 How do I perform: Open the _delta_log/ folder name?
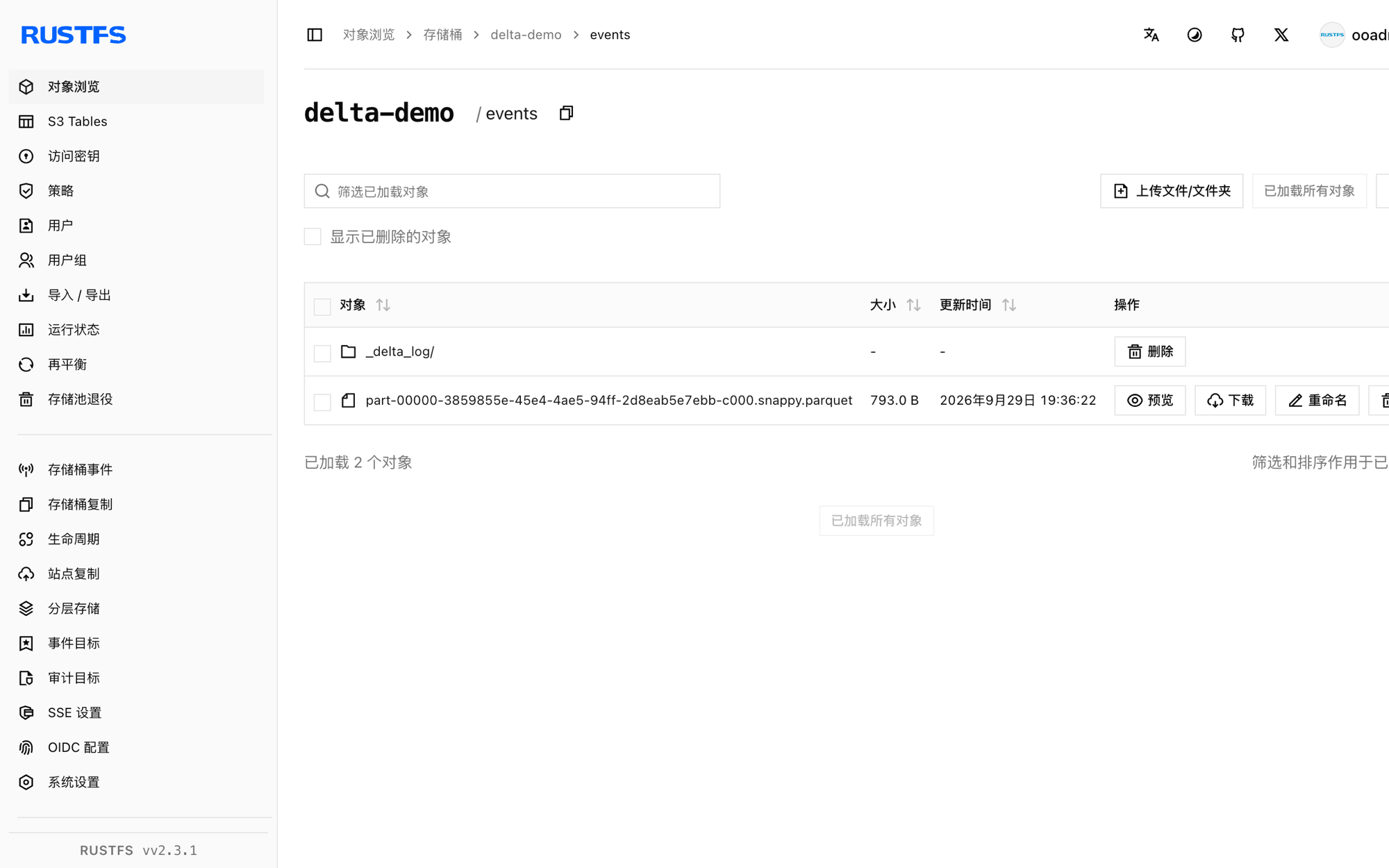pos(400,351)
